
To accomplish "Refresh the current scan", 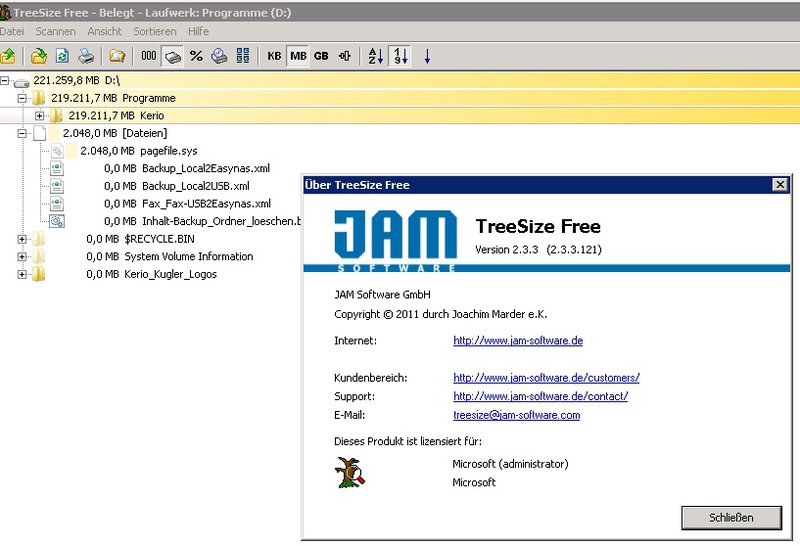I will (x=62, y=56).
